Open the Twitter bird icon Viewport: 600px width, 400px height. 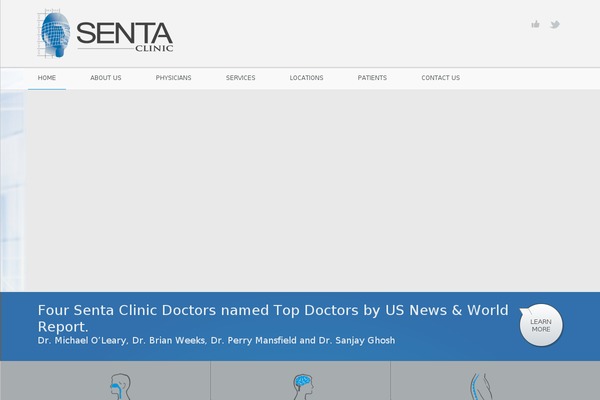555,24
